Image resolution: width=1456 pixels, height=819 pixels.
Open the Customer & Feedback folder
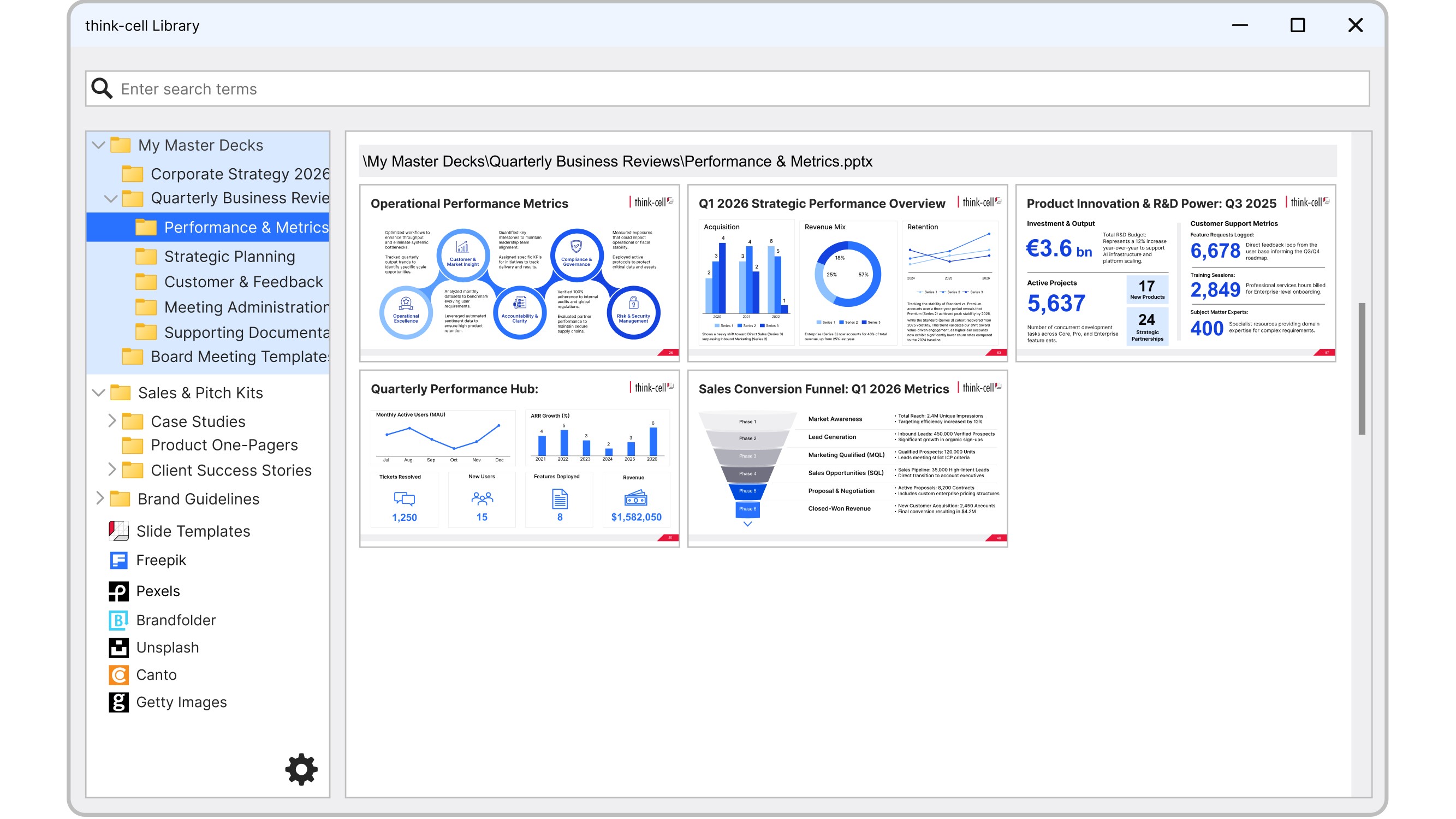coord(243,282)
